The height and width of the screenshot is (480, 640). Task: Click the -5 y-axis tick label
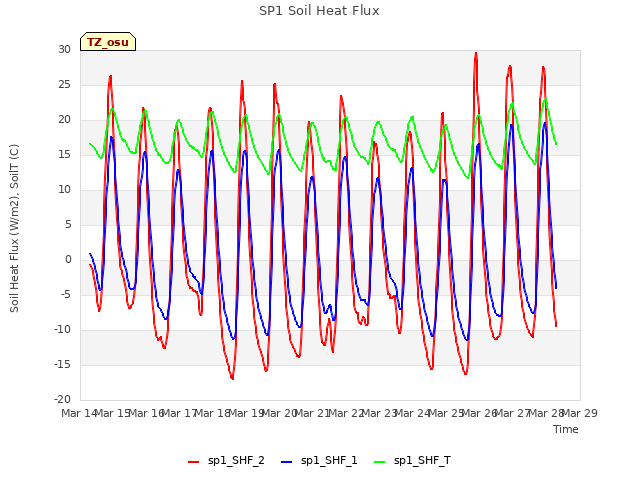64,295
